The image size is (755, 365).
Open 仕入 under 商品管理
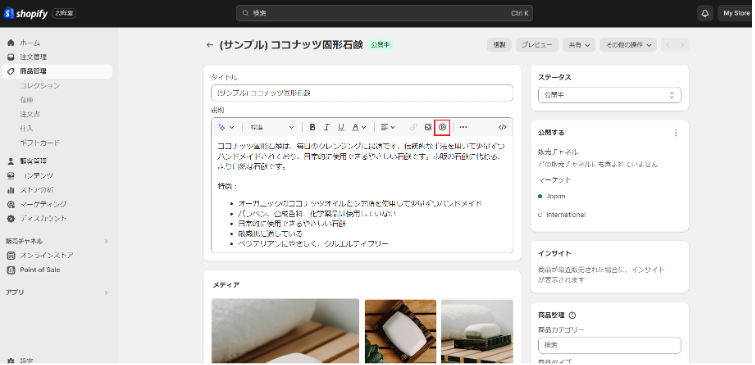[26, 129]
